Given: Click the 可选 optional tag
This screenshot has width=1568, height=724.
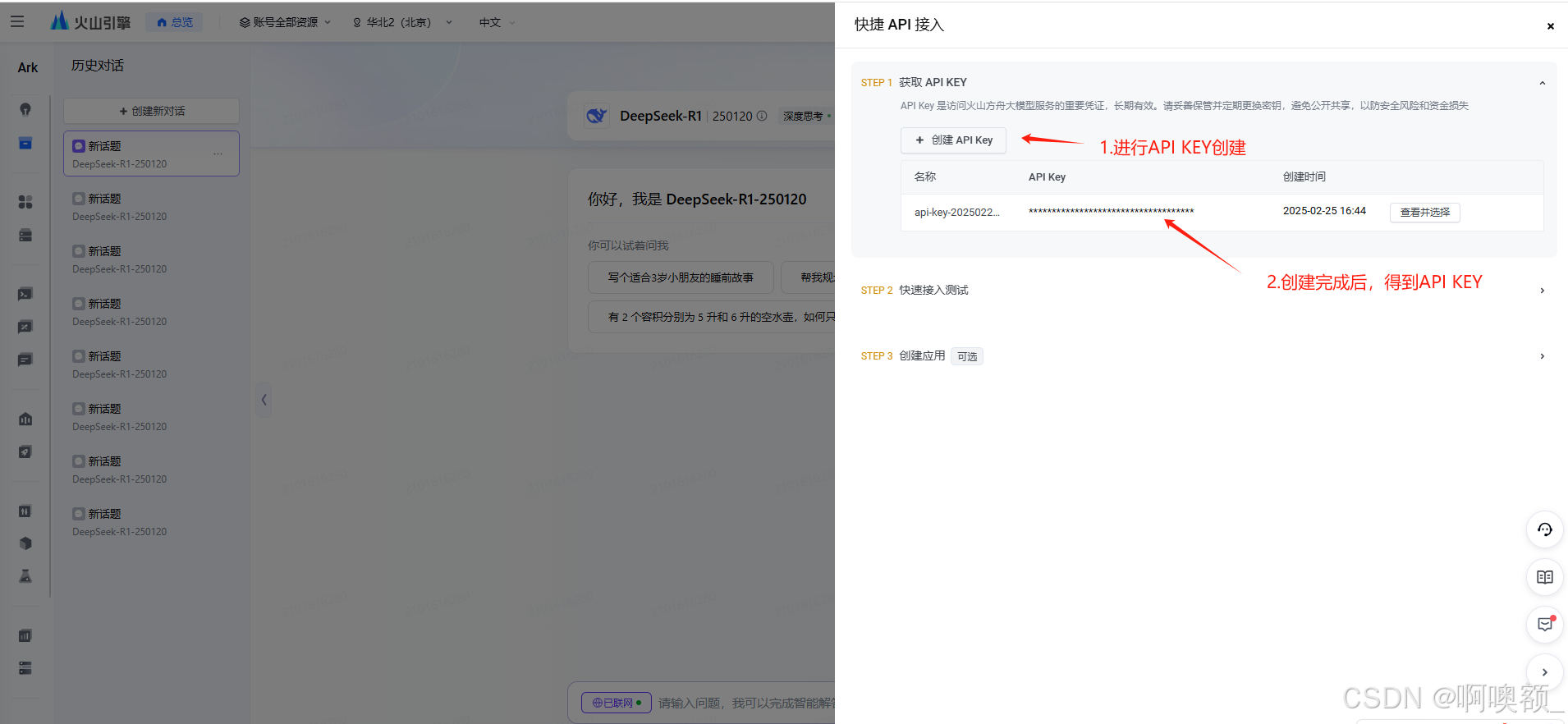Looking at the screenshot, I should pos(967,356).
